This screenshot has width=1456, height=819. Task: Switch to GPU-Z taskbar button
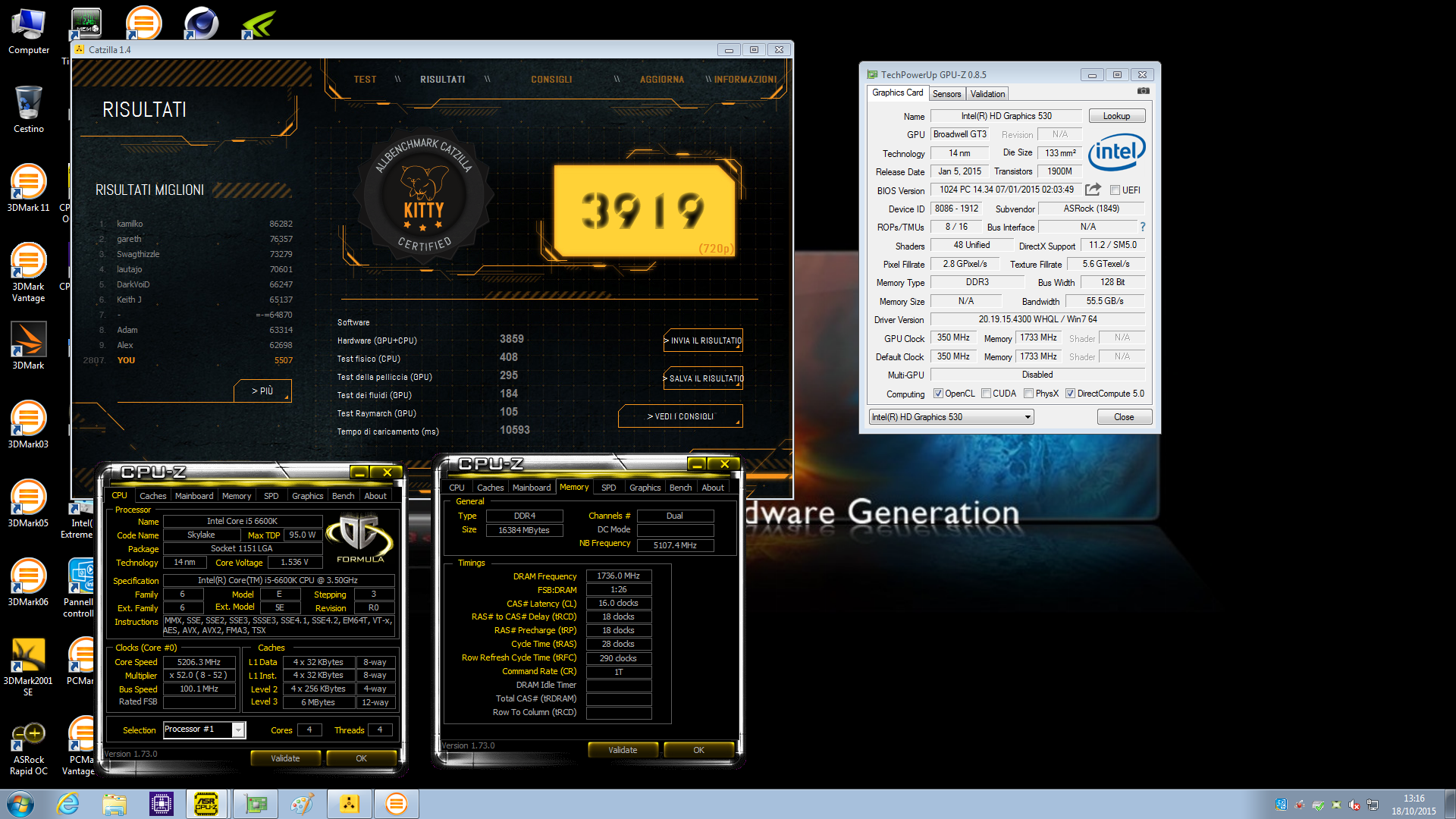coord(256,804)
